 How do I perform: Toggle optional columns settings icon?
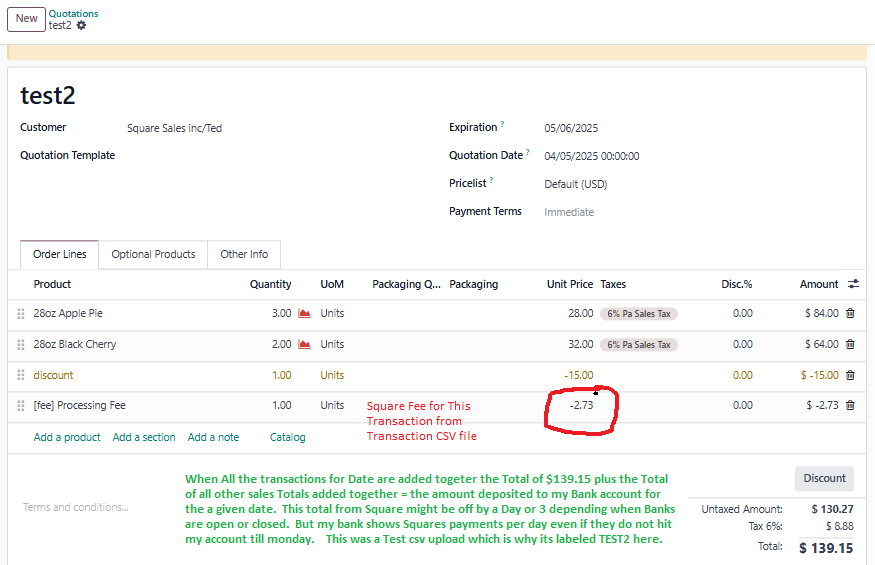coord(853,284)
